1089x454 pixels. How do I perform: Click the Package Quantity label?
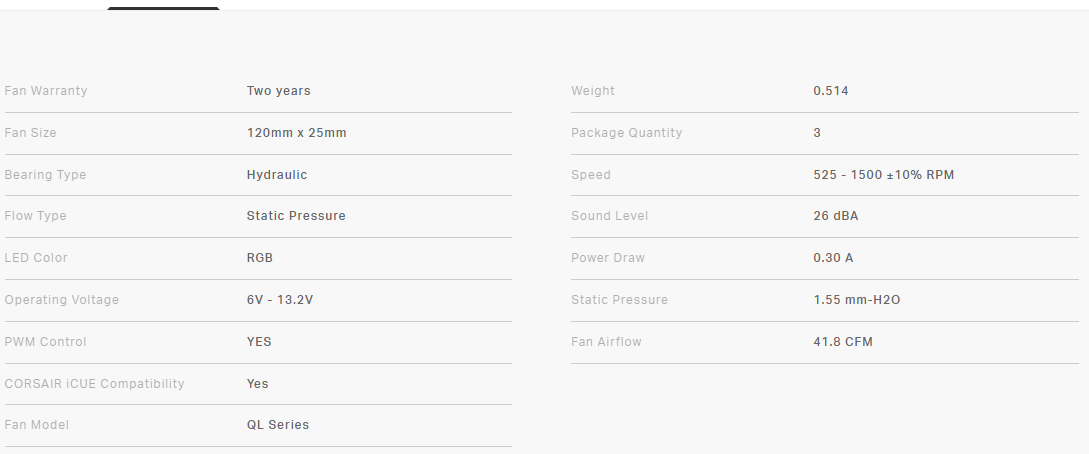[626, 133]
